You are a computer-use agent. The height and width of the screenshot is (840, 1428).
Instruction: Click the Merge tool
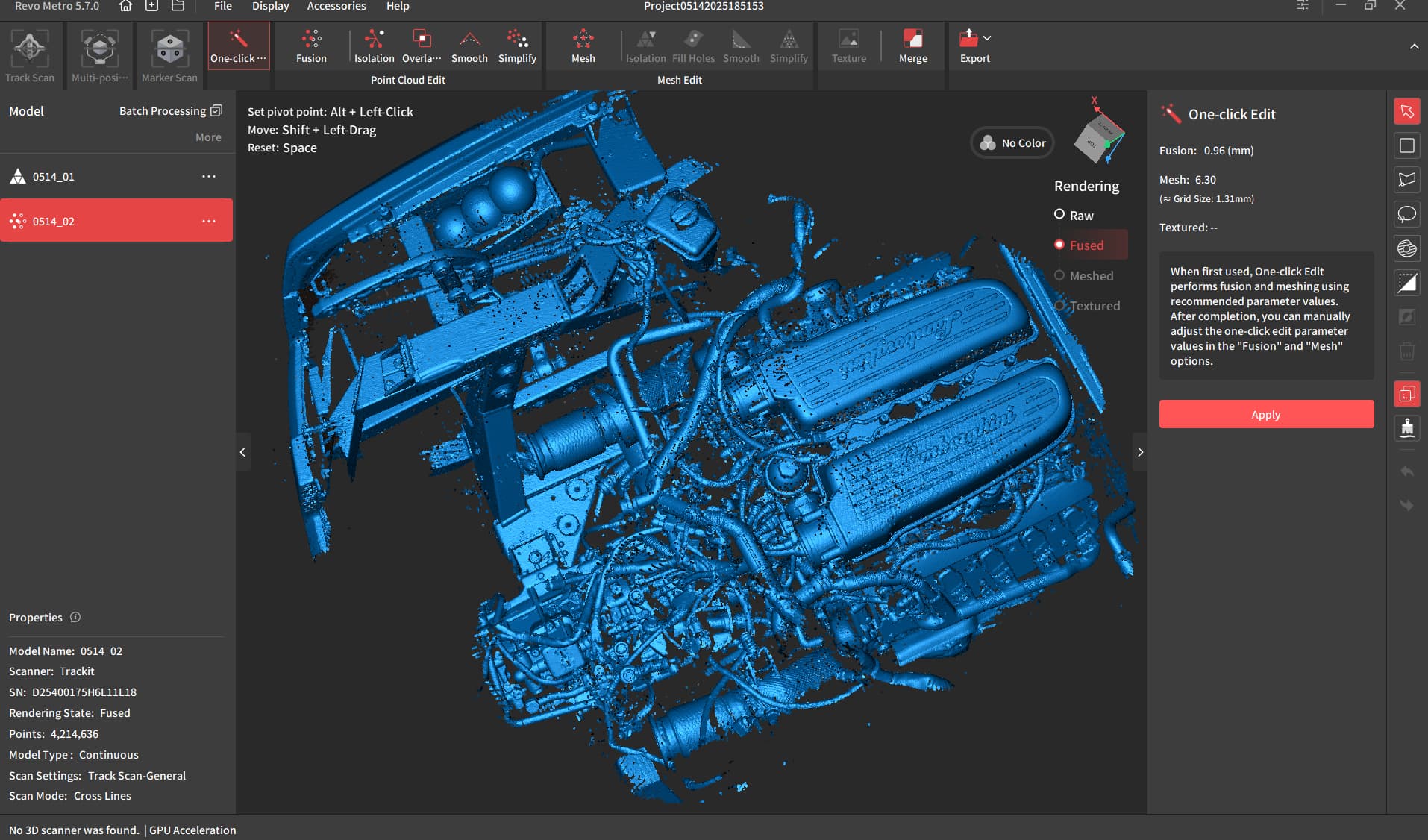(913, 46)
